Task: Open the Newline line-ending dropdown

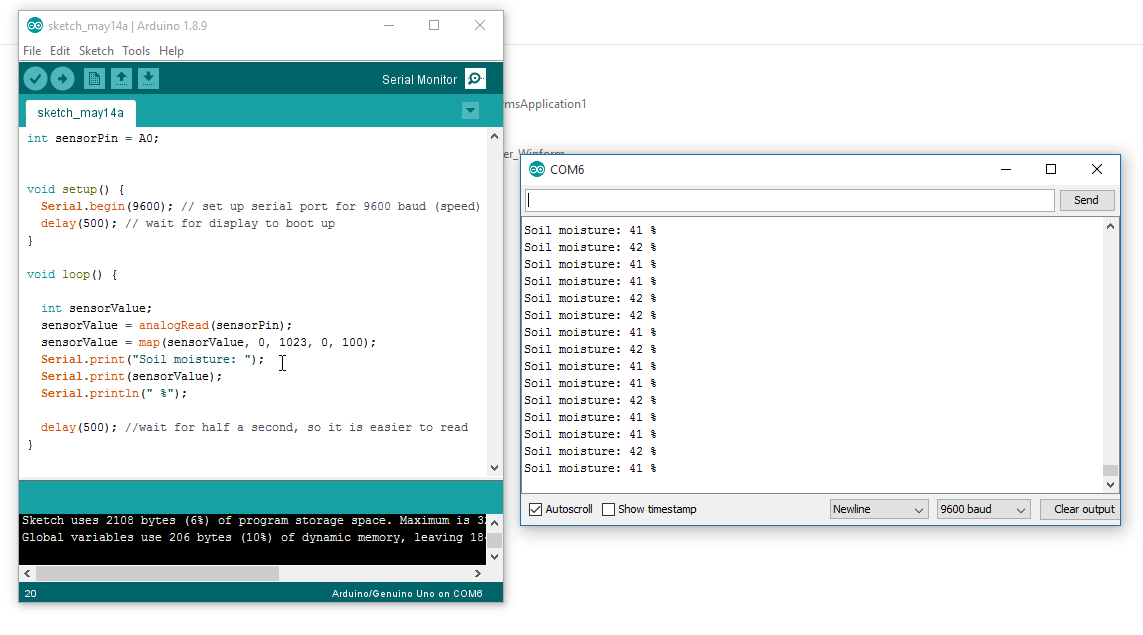Action: (878, 509)
